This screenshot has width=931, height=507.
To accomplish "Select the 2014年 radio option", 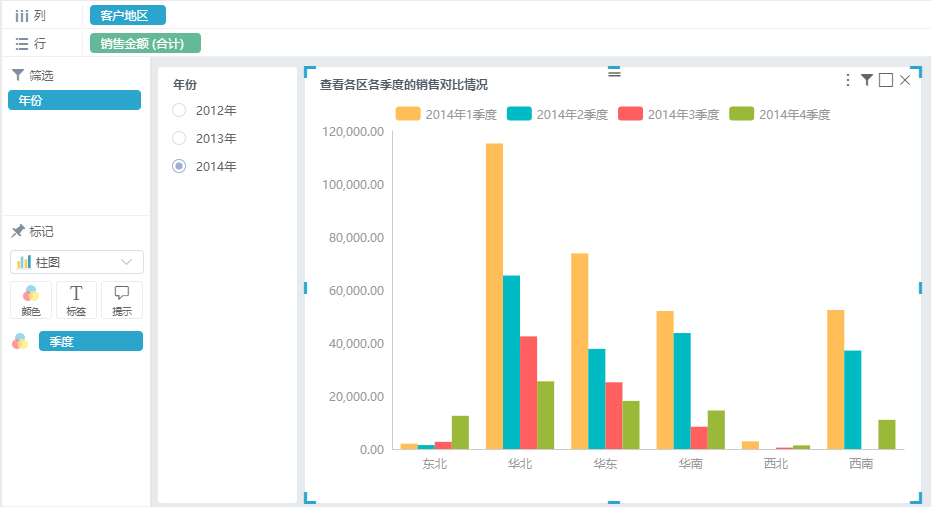I will (x=179, y=166).
